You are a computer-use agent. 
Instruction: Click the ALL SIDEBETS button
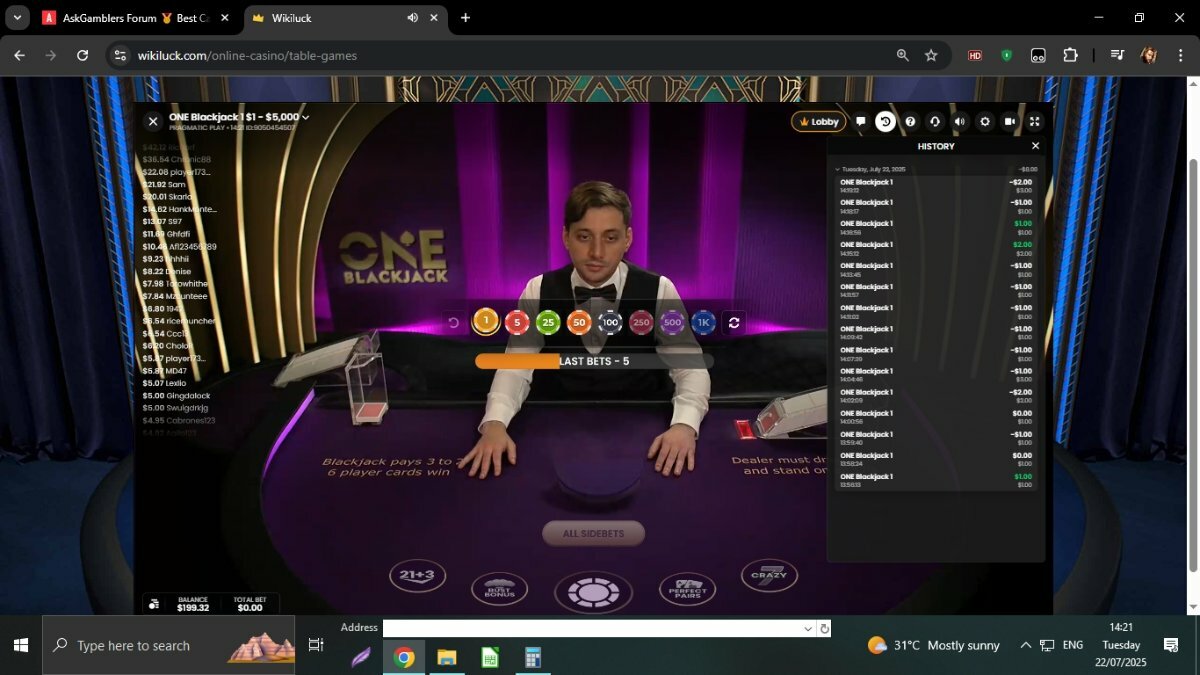(593, 533)
